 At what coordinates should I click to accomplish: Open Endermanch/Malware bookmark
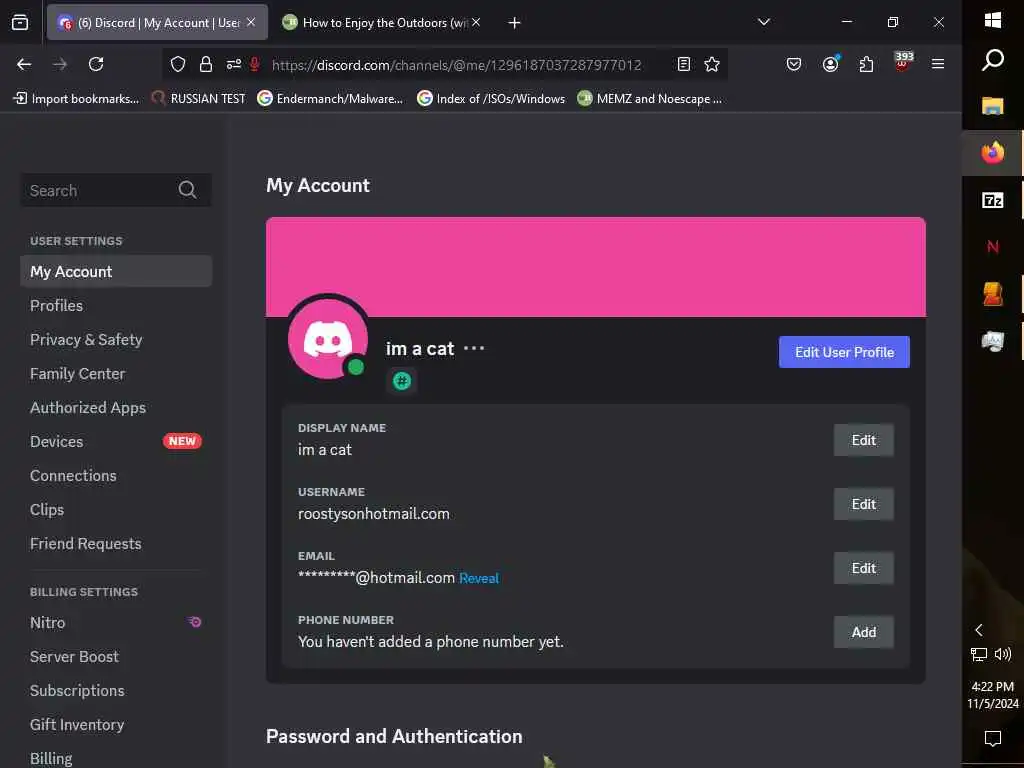330,99
